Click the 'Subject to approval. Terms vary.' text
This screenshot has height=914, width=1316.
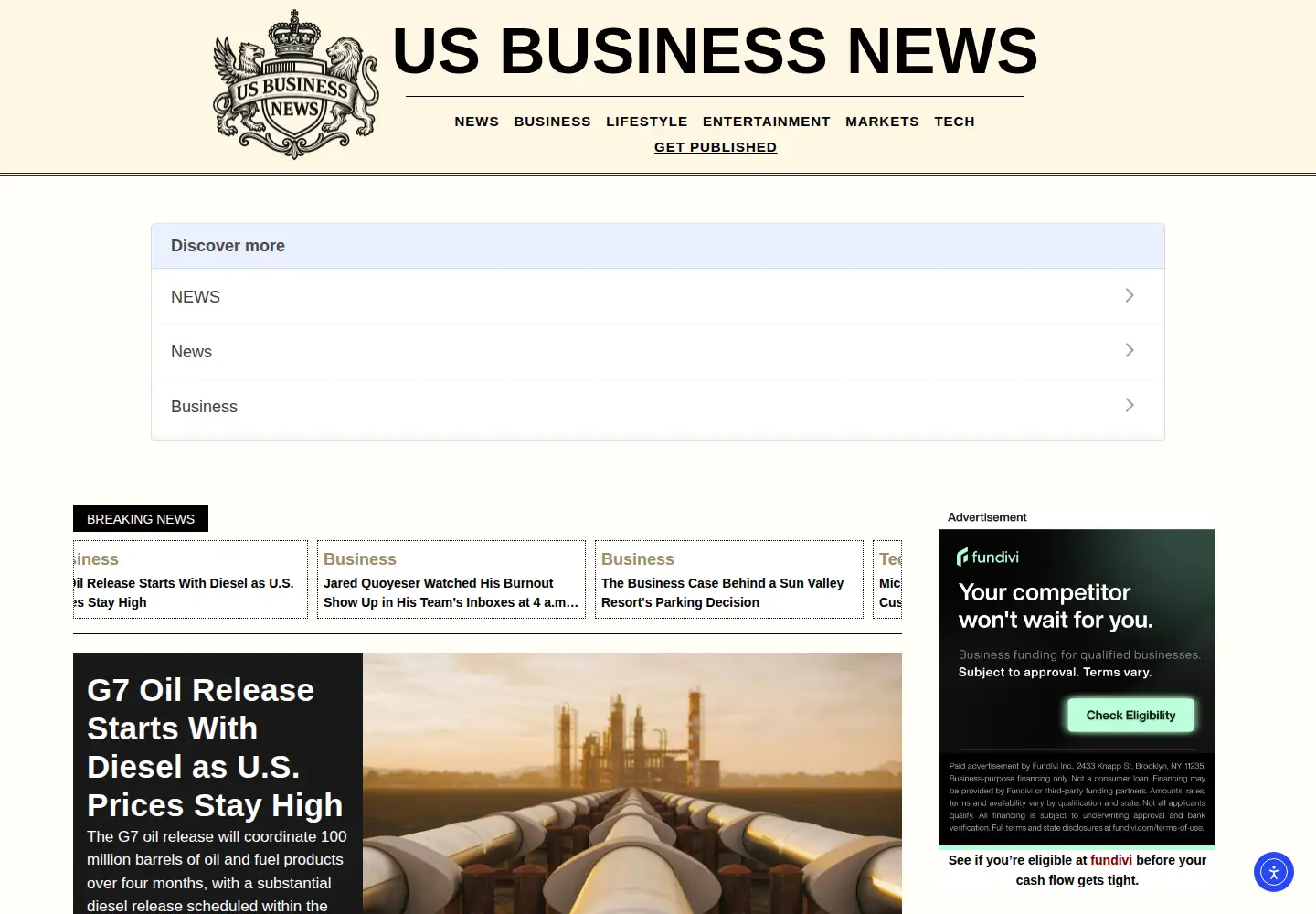(1055, 672)
